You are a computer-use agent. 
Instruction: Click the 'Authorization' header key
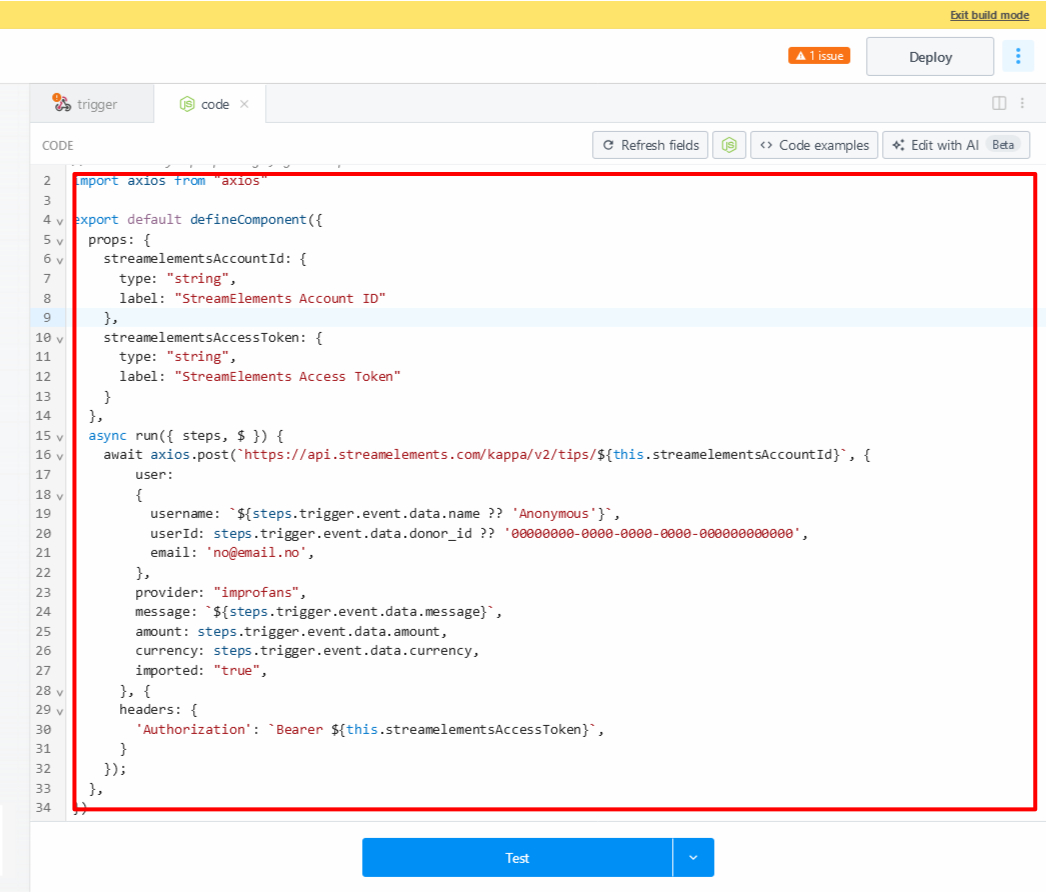pyautogui.click(x=194, y=730)
